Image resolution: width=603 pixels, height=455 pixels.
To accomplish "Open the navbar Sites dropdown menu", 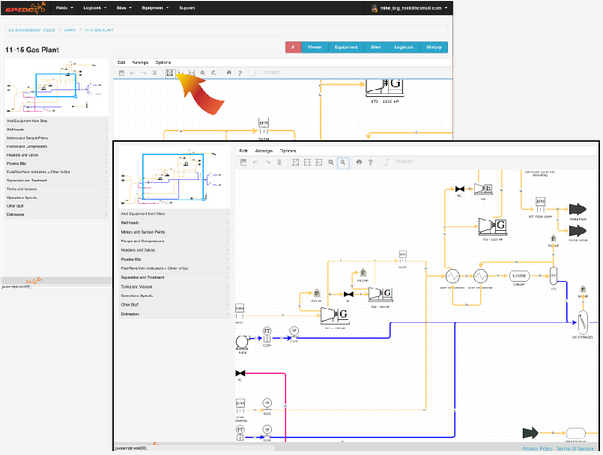I will point(124,8).
